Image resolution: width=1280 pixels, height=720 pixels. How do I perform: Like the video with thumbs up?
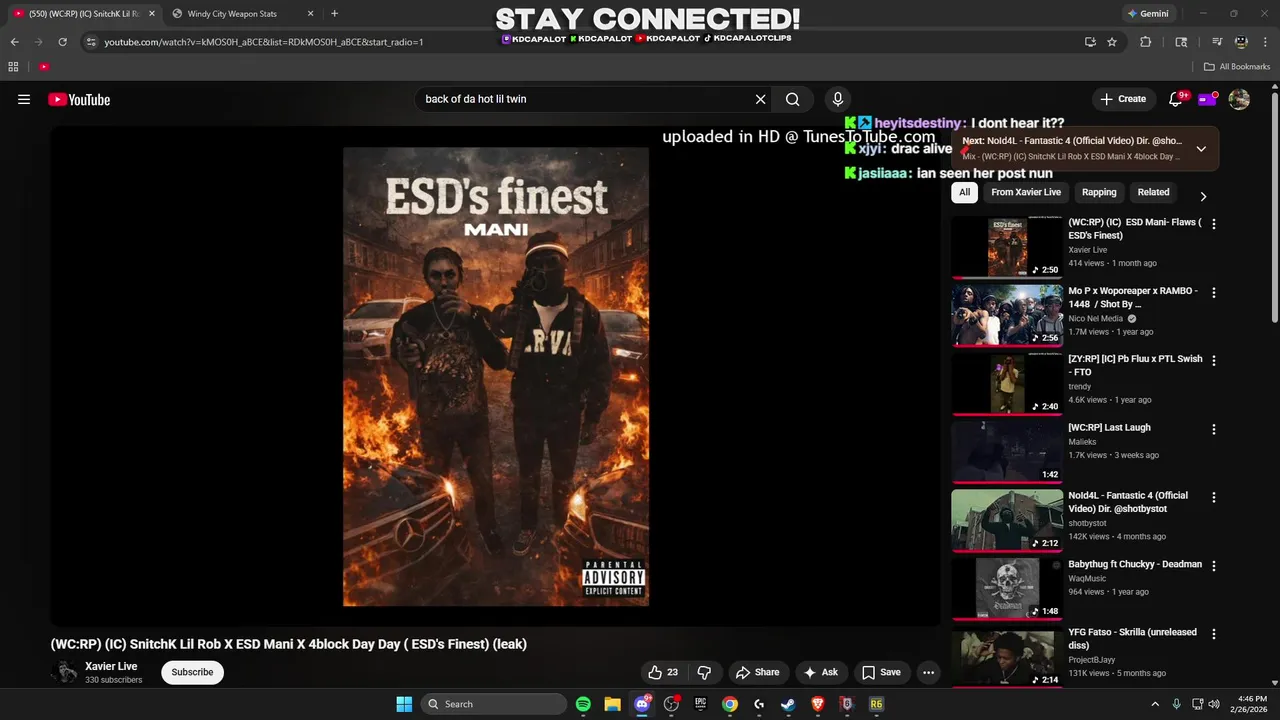click(x=663, y=672)
